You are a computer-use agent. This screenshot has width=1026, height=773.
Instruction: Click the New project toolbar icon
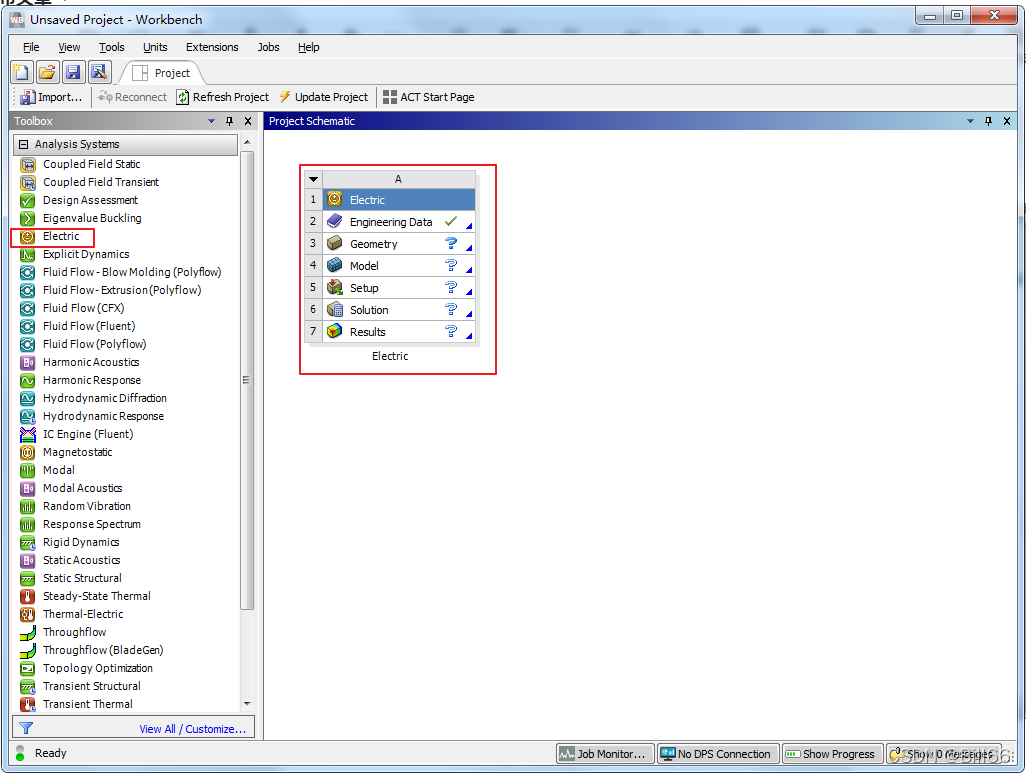point(22,72)
